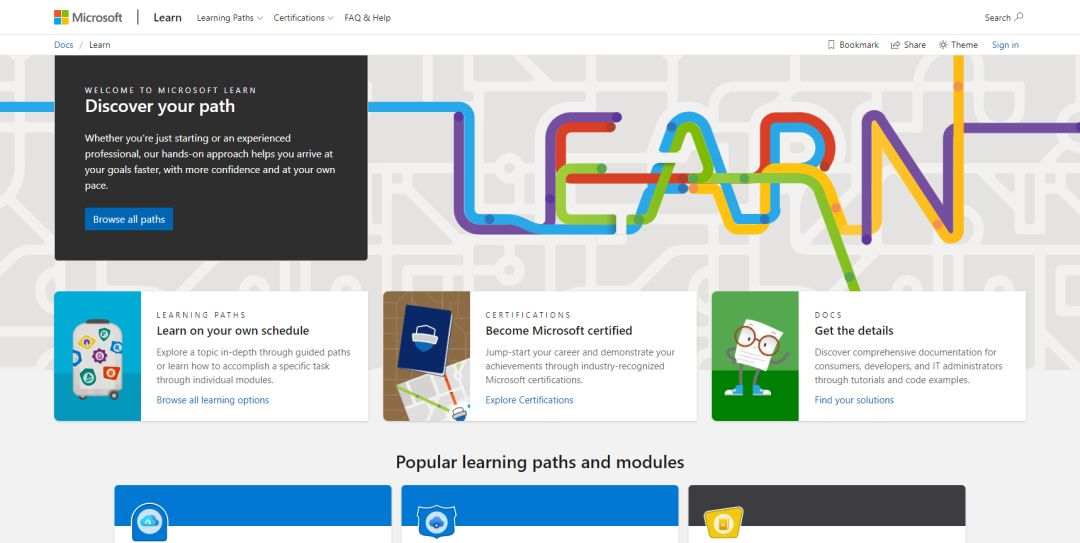Screen dimensions: 1080x543
Task: Open the Certifications passport image
Action: tap(427, 356)
